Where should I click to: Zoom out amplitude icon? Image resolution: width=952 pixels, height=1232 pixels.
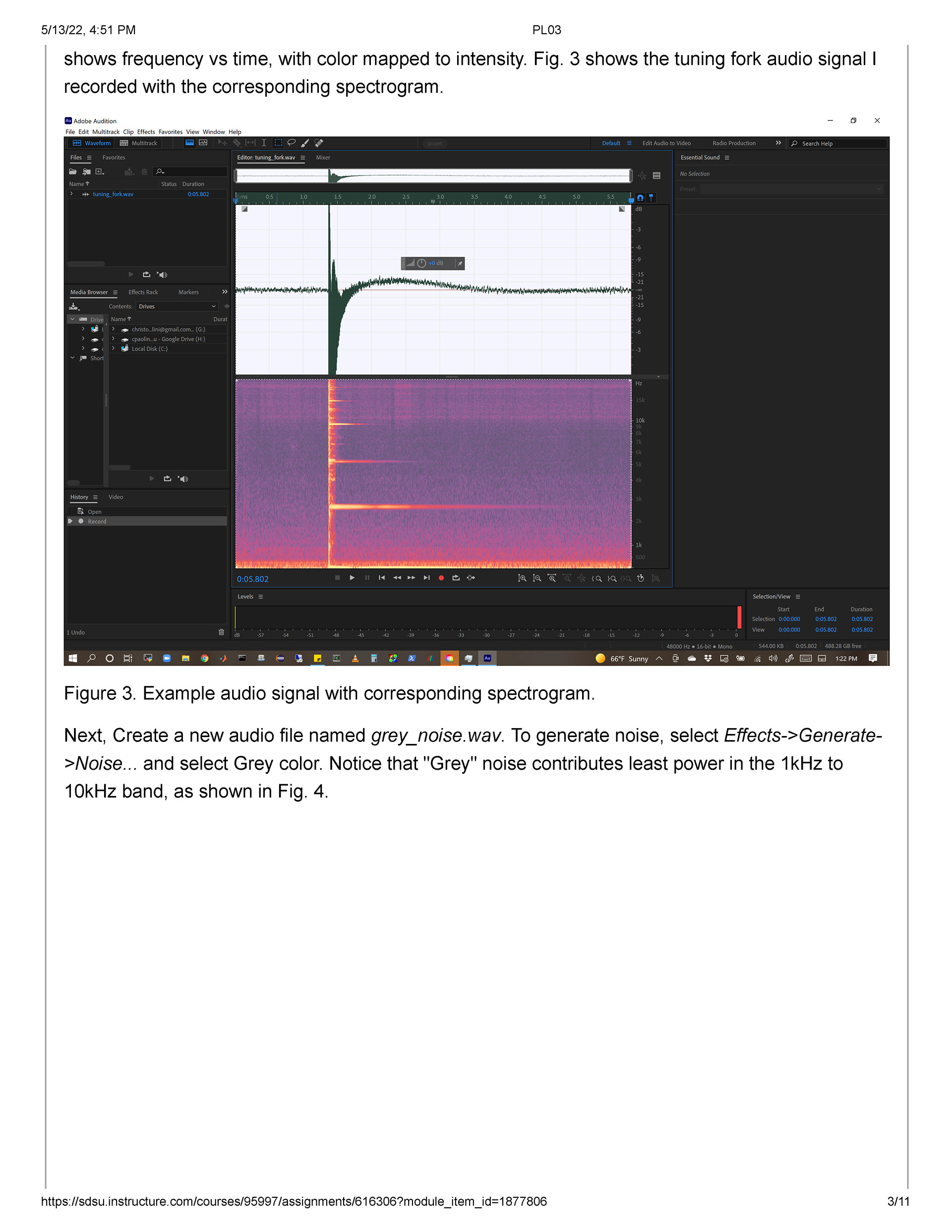click(x=537, y=579)
